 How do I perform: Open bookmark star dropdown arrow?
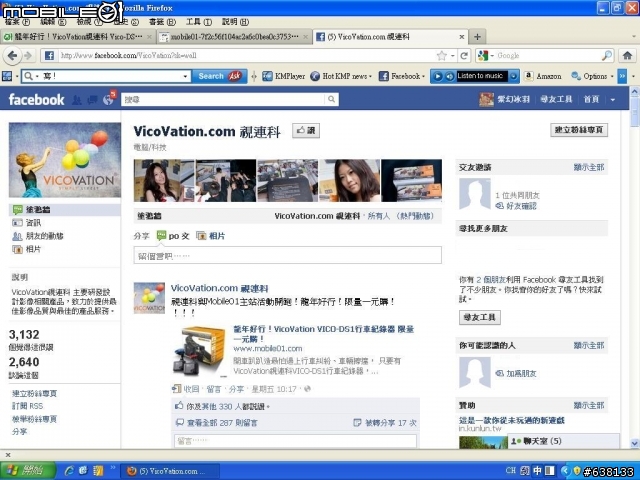click(453, 56)
